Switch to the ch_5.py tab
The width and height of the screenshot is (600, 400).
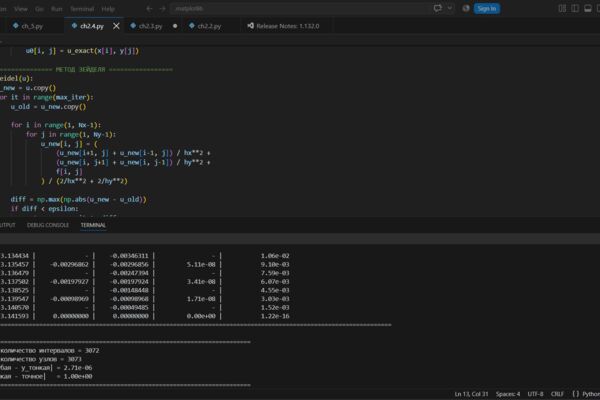tap(32, 26)
